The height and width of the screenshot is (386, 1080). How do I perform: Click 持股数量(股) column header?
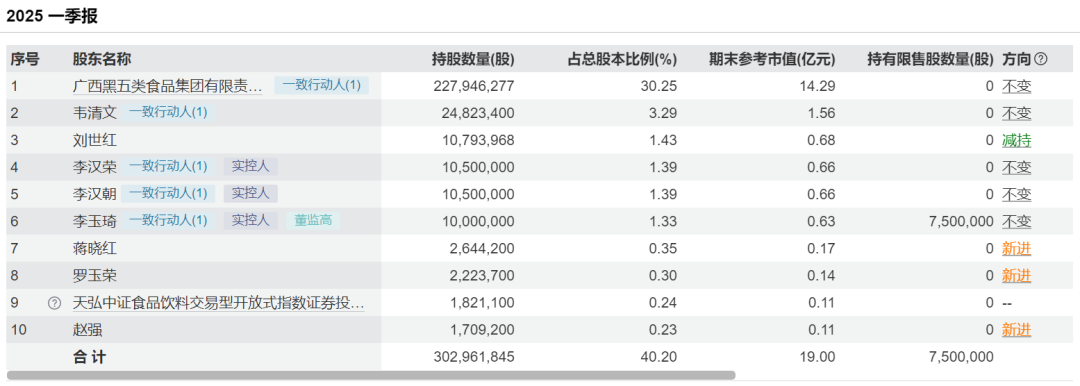pyautogui.click(x=472, y=59)
